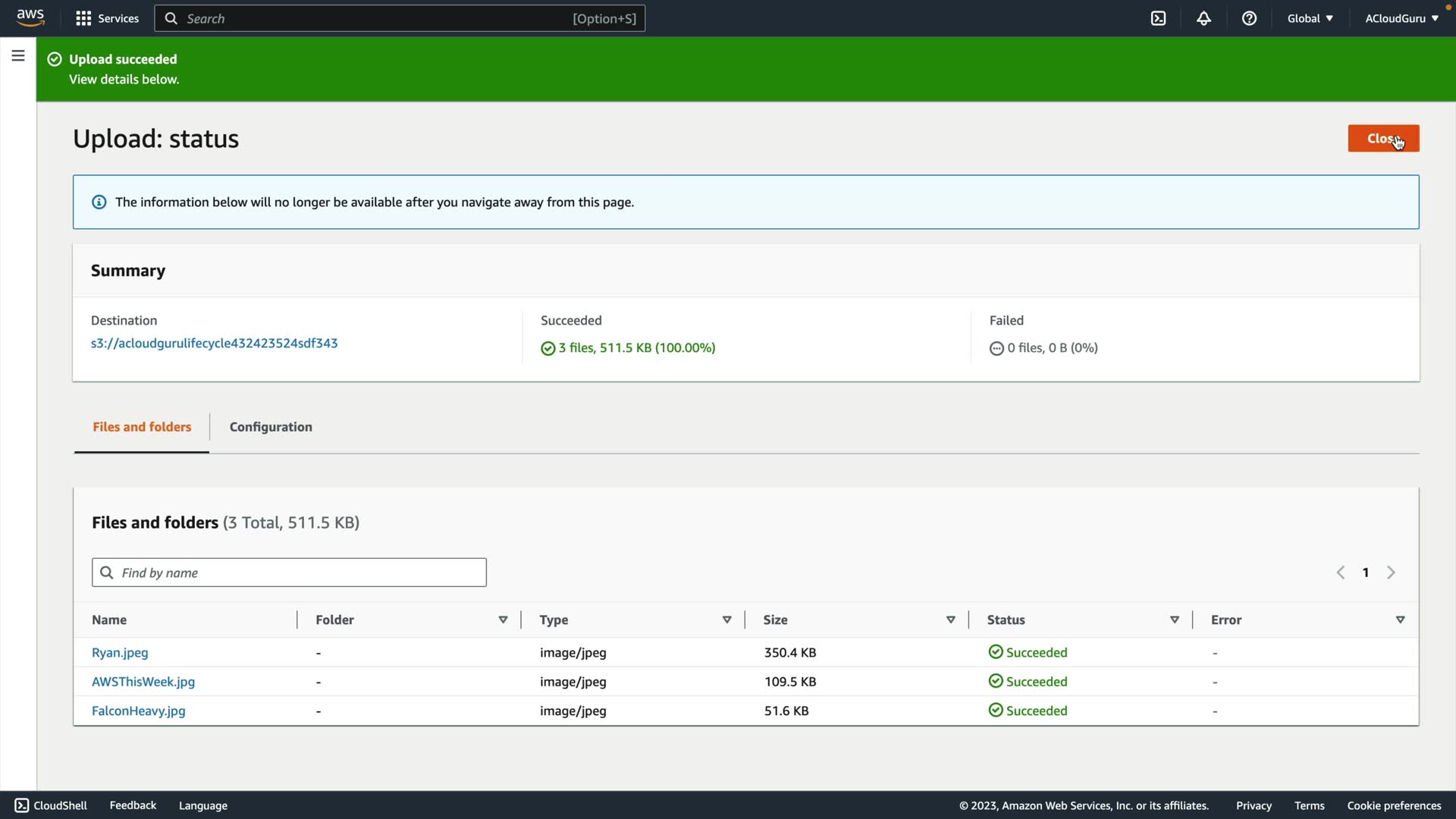1456x819 pixels.
Task: Open the help question mark icon
Action: click(1249, 18)
